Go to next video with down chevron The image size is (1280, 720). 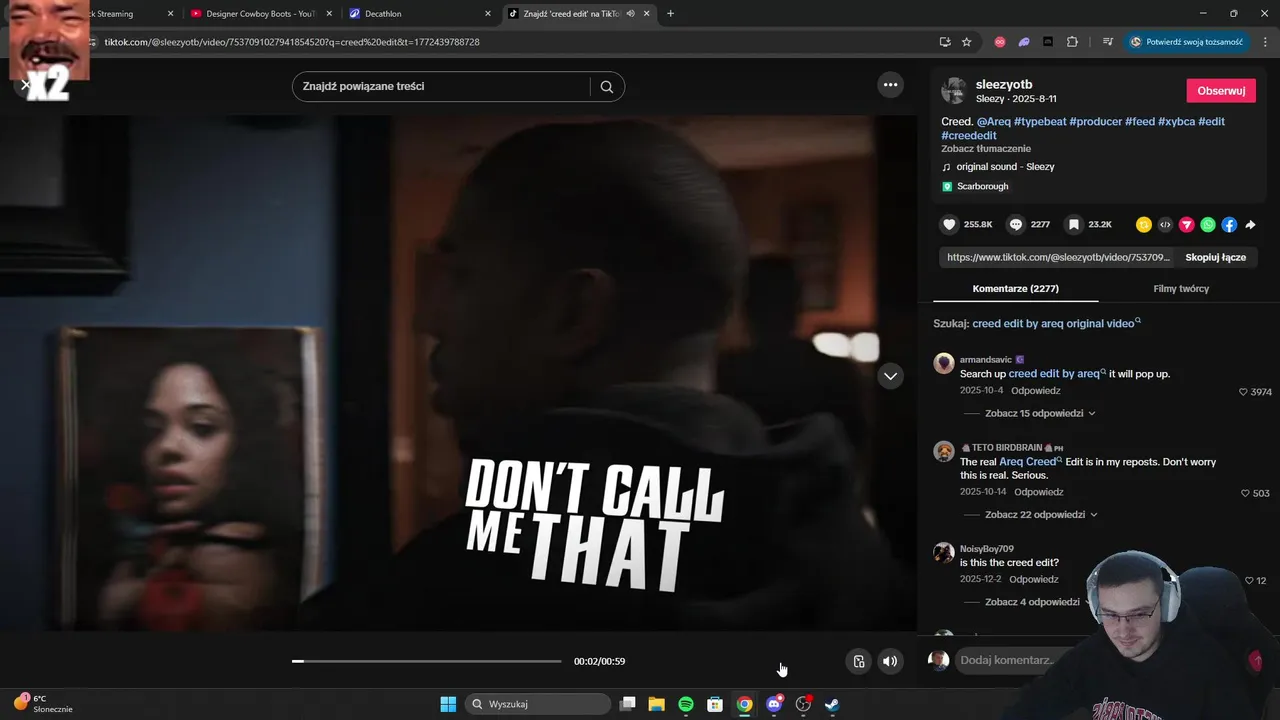tap(890, 376)
